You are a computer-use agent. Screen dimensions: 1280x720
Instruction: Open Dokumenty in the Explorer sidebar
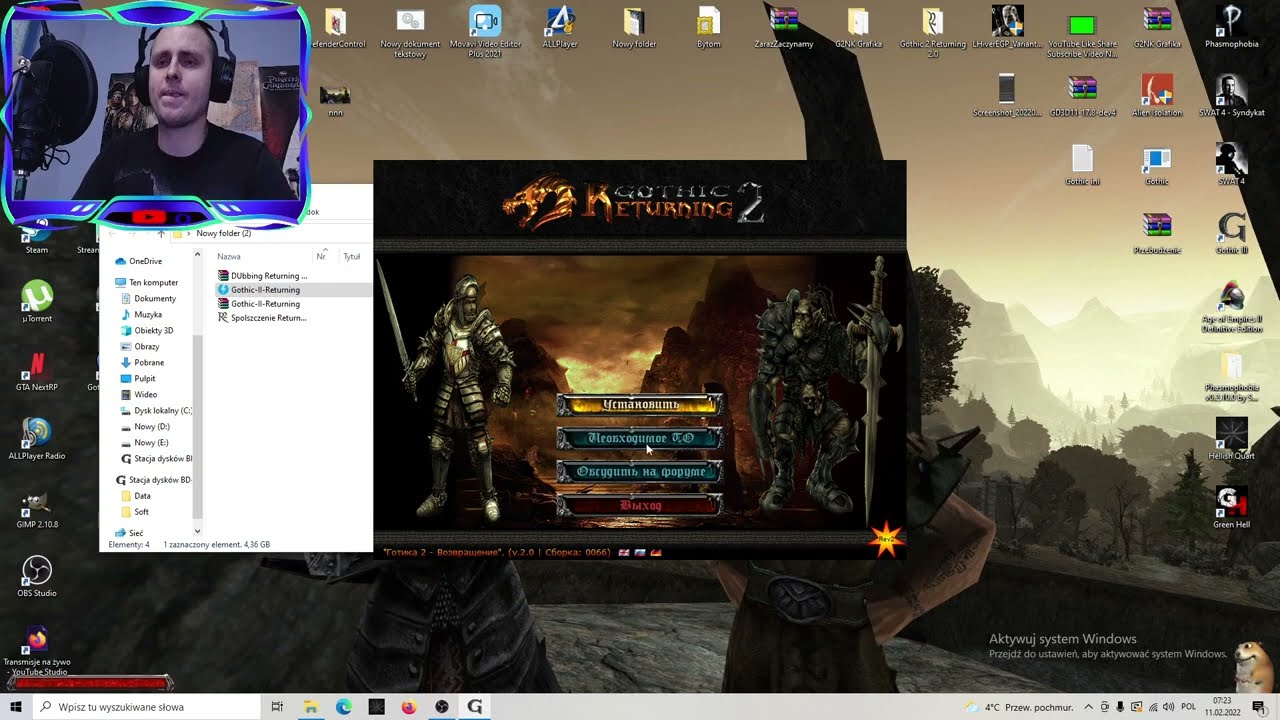(x=148, y=299)
